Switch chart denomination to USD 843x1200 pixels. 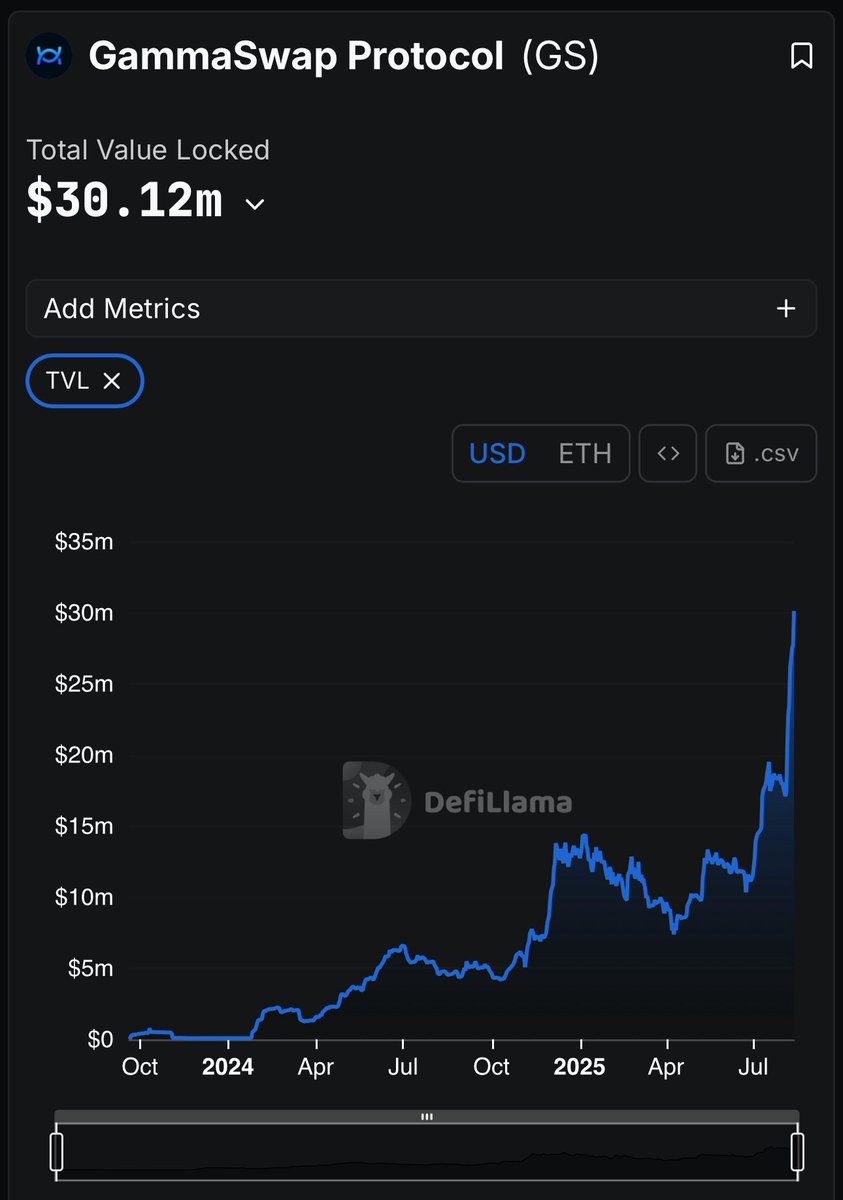click(497, 453)
